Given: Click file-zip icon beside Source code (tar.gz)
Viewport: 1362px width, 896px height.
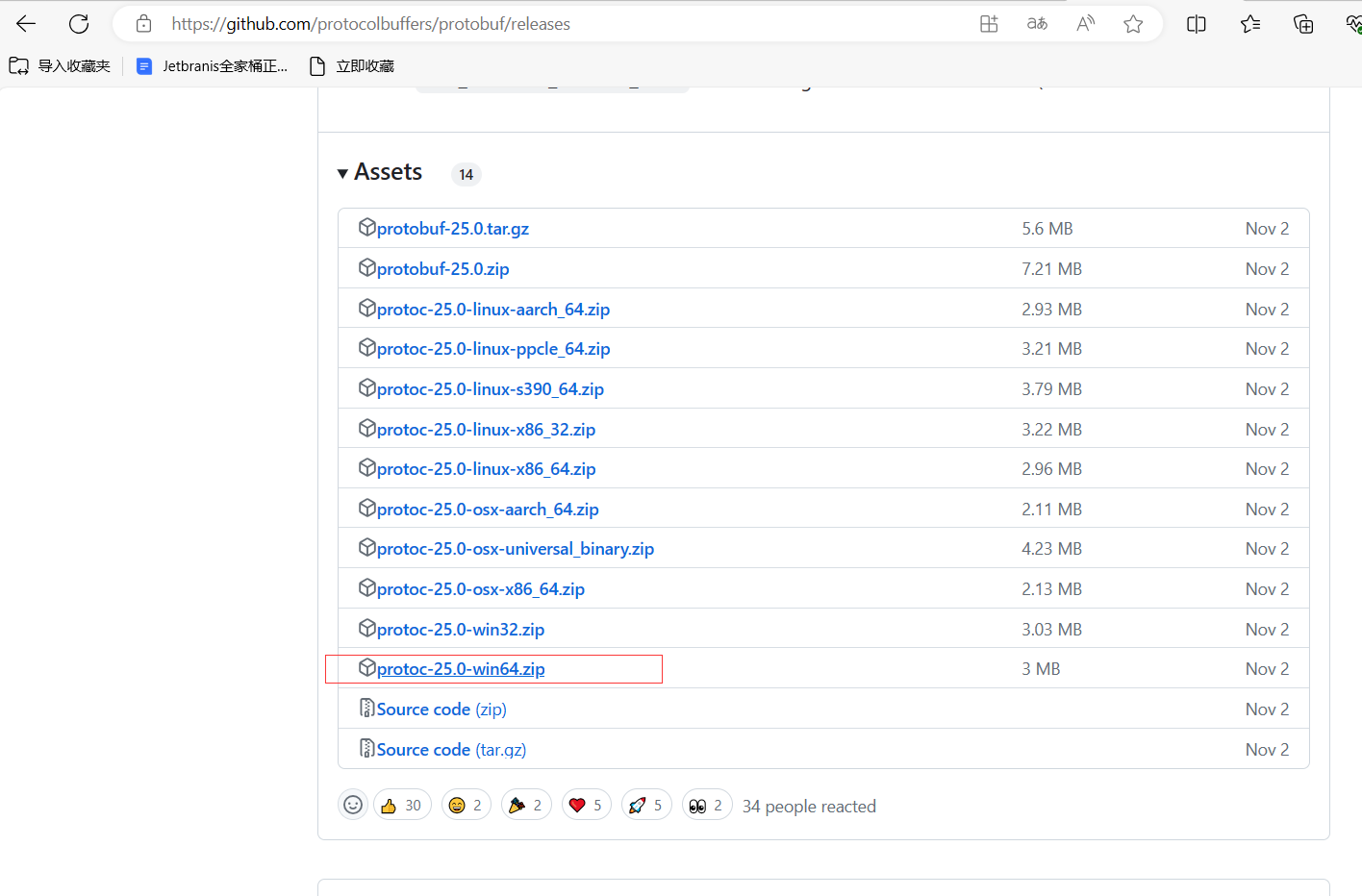Looking at the screenshot, I should tap(366, 748).
